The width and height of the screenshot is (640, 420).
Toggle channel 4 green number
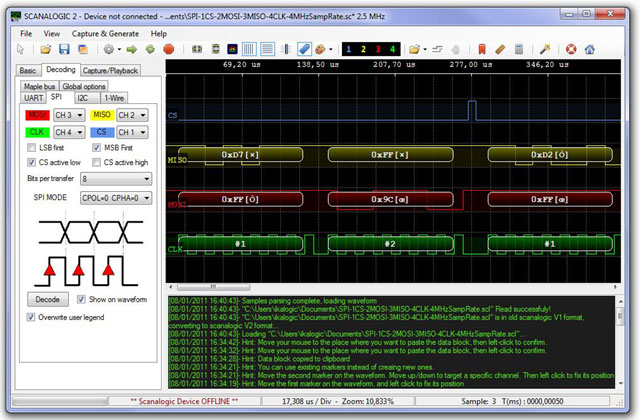click(x=392, y=49)
